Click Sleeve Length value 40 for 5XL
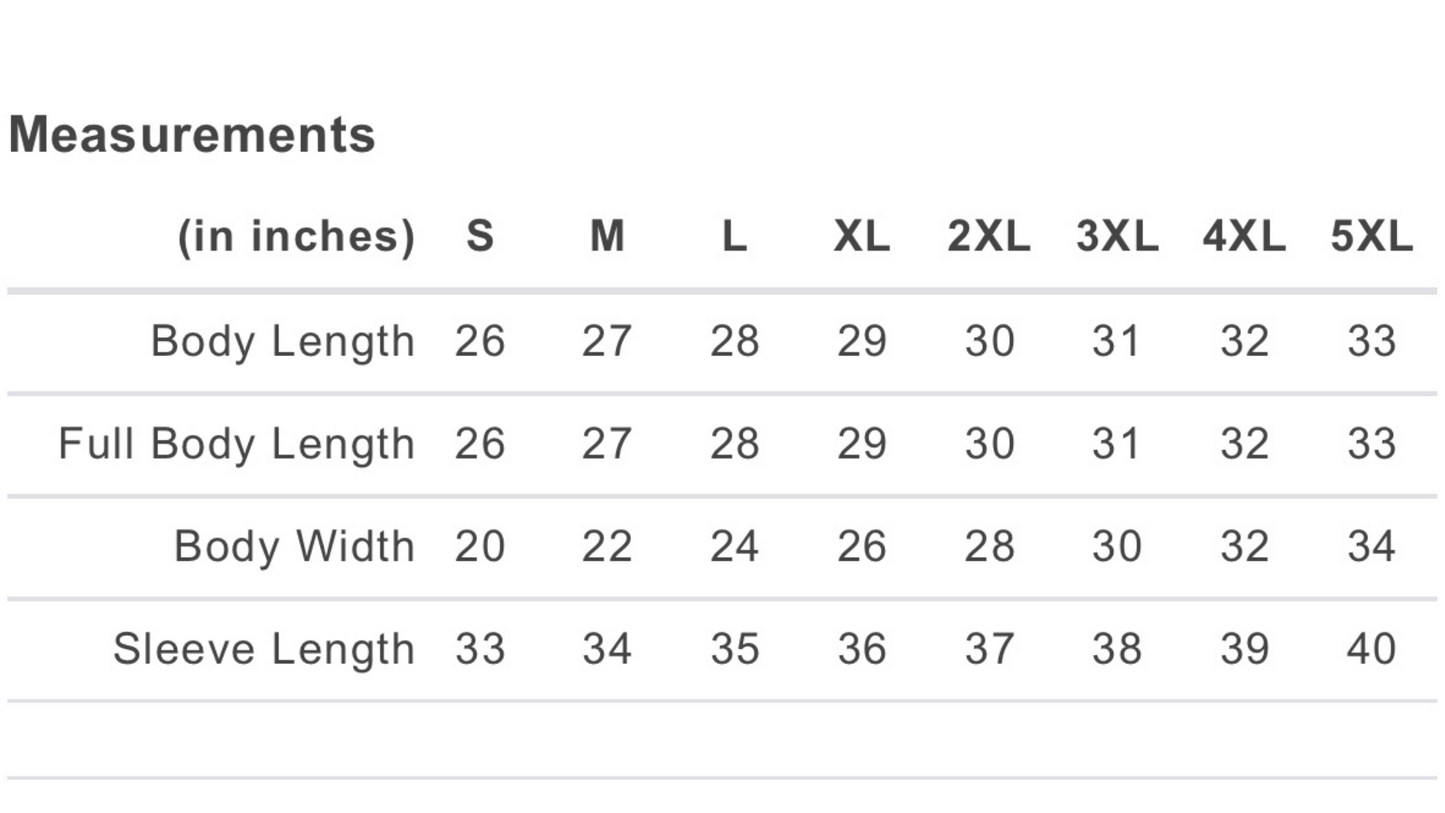This screenshot has width=1445, height=813. click(x=1372, y=649)
